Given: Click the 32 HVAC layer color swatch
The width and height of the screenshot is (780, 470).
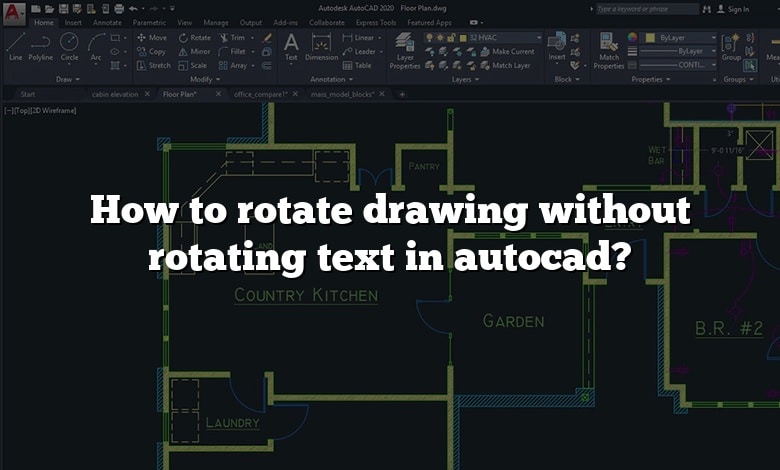Looking at the screenshot, I should pyautogui.click(x=463, y=38).
